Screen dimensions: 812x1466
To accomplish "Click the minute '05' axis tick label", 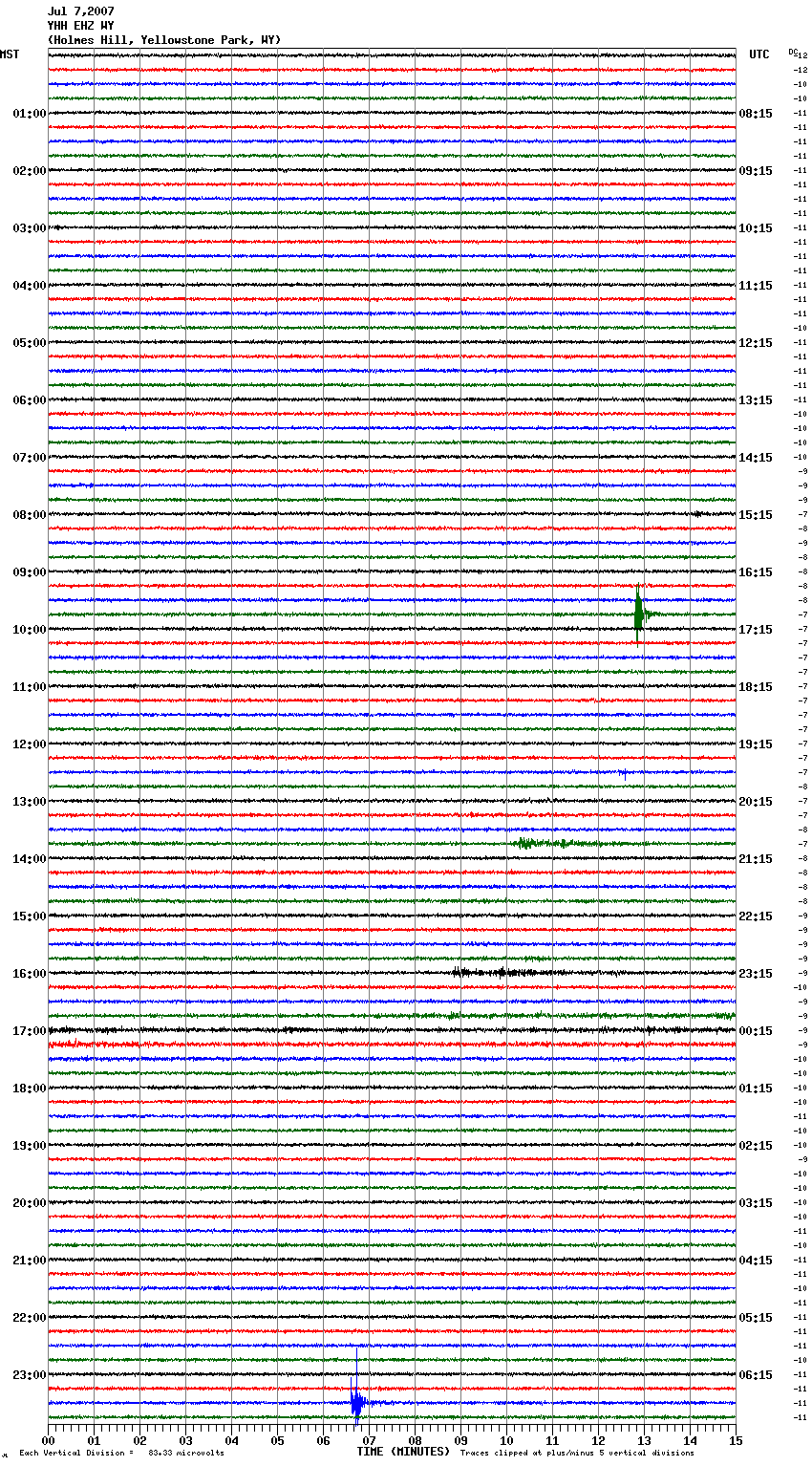I will pyautogui.click(x=278, y=1440).
